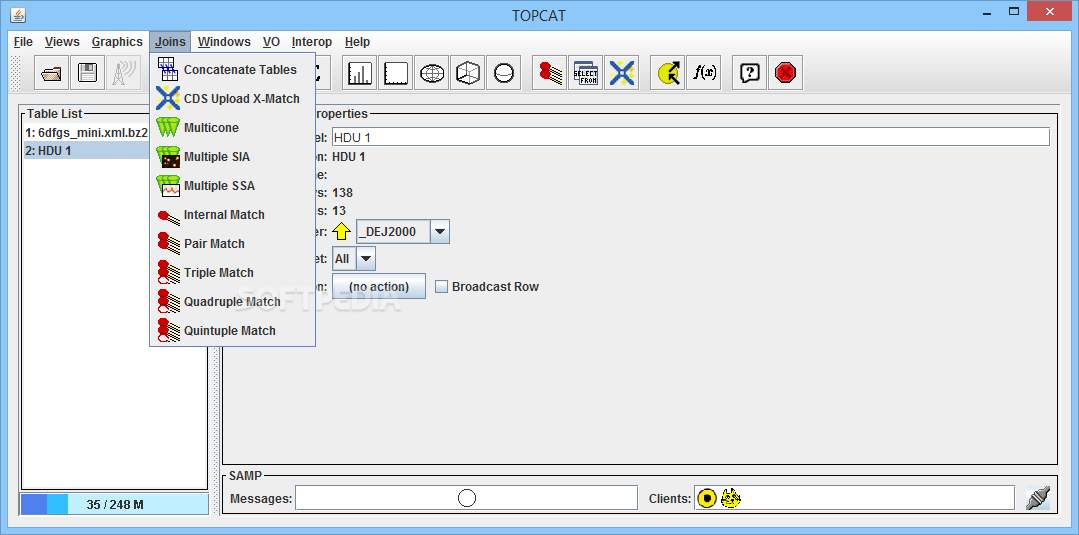Screen dimensions: 1079x535
Task: Click the yellow hub client icon
Action: coord(707,498)
